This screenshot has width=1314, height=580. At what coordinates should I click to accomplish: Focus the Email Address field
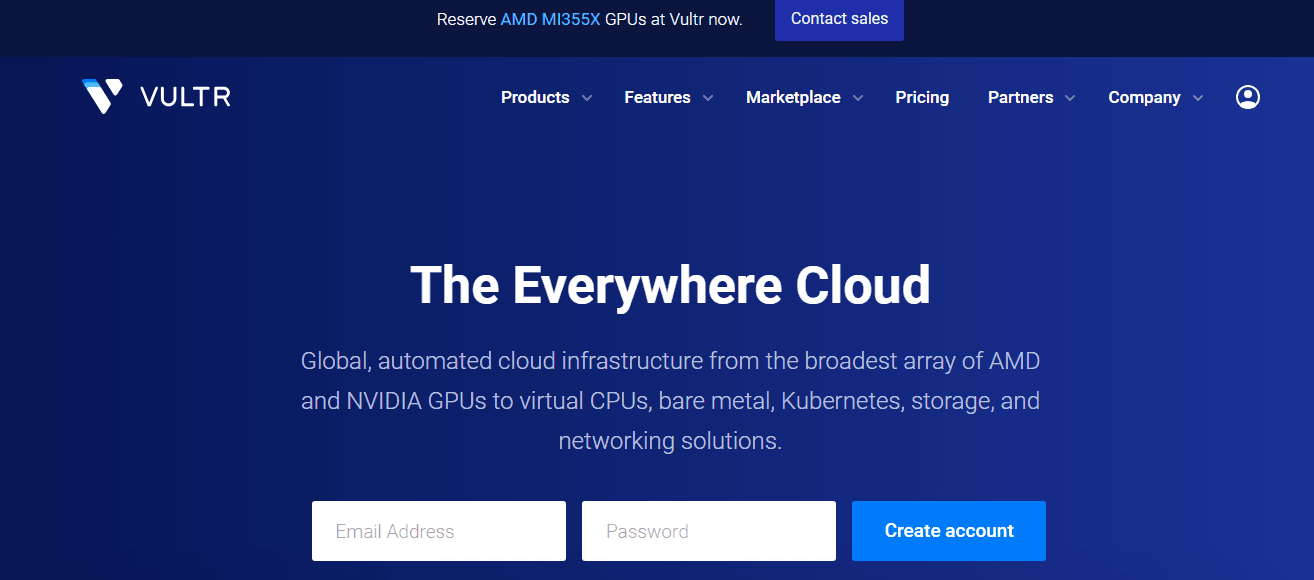(439, 531)
